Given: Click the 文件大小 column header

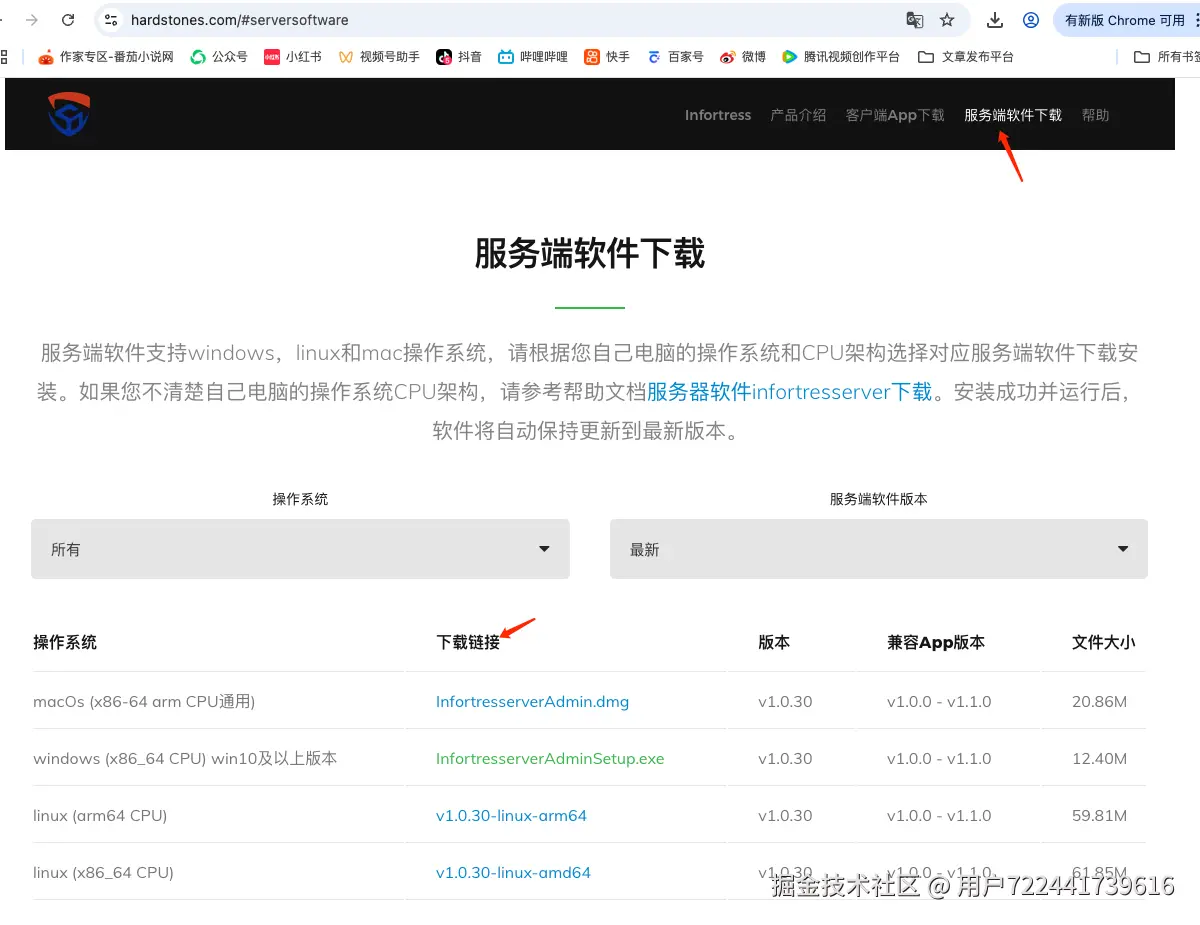Looking at the screenshot, I should pyautogui.click(x=1104, y=642).
